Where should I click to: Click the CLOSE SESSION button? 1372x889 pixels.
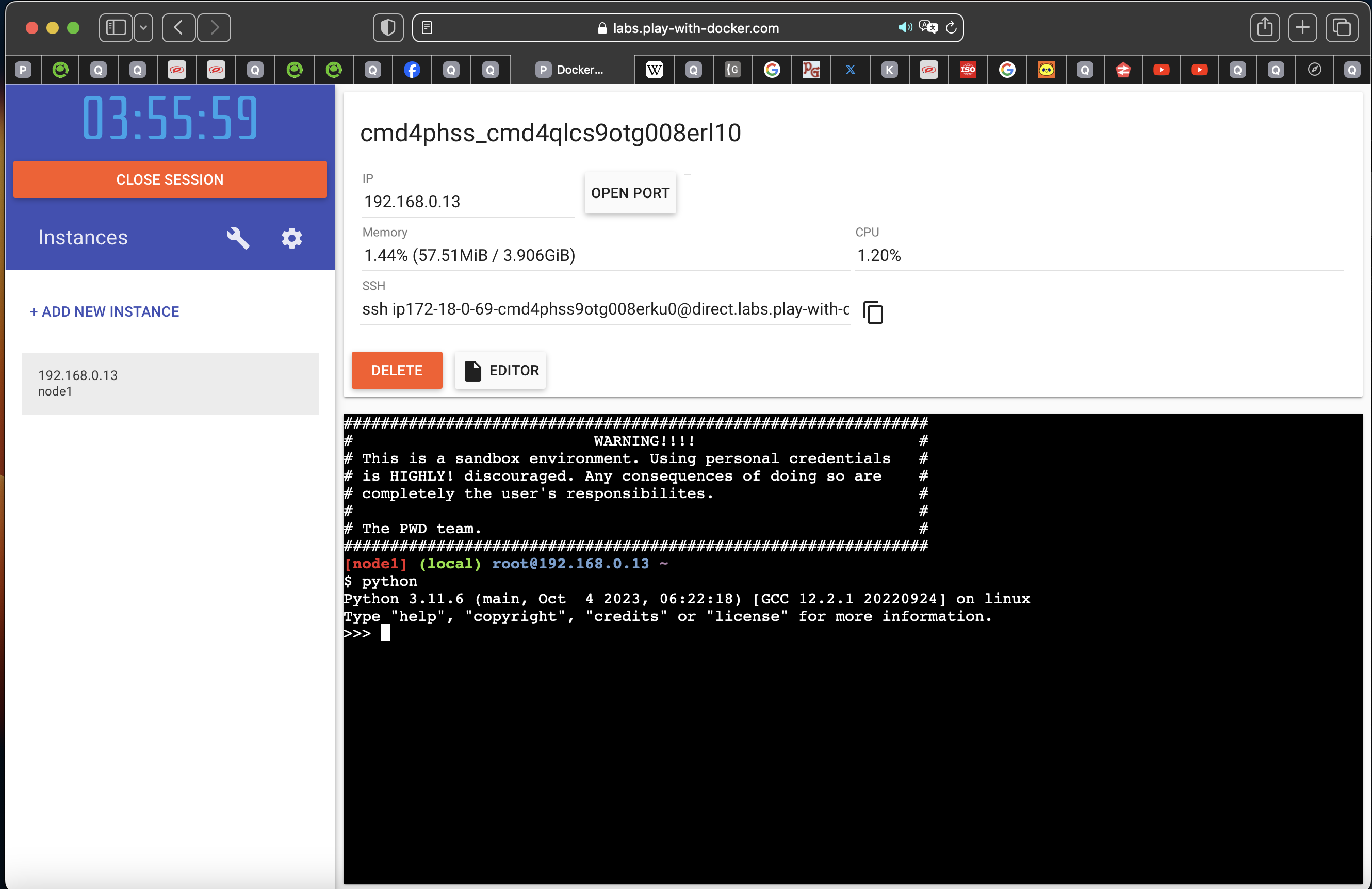[170, 179]
